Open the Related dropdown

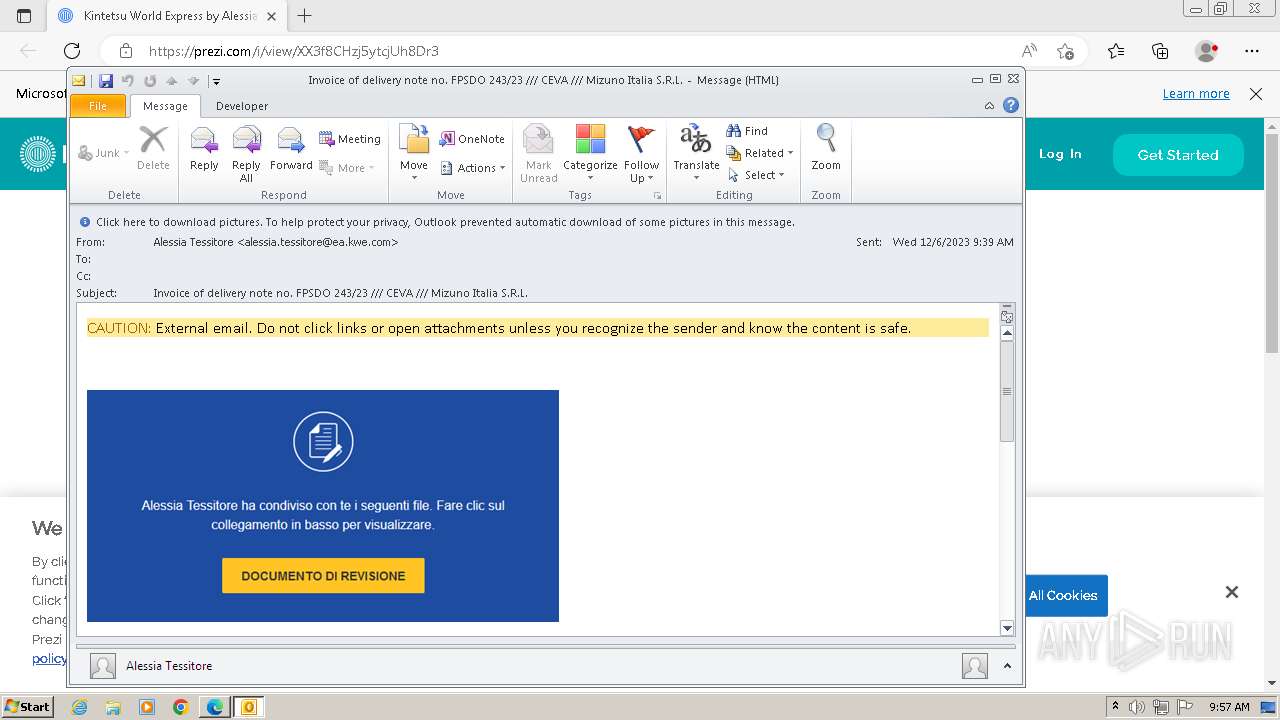(x=760, y=153)
